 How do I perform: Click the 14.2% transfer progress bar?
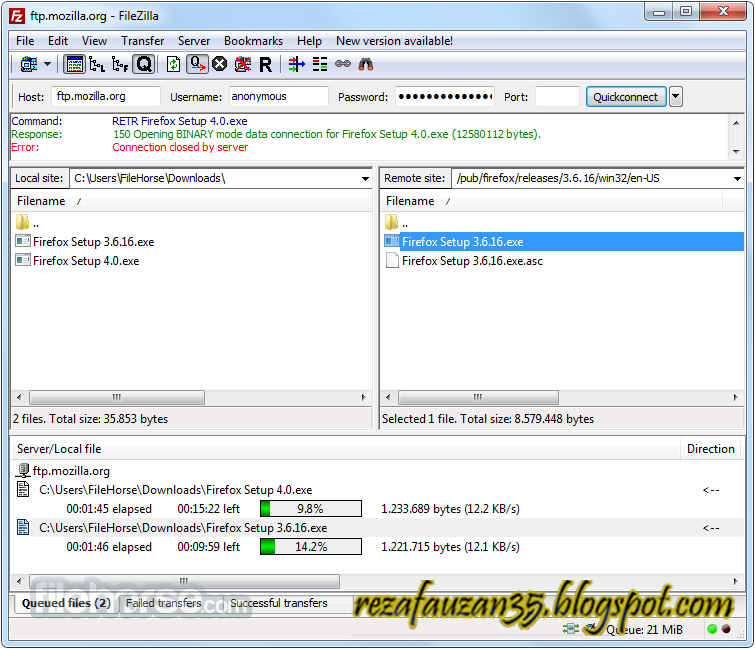click(x=311, y=546)
